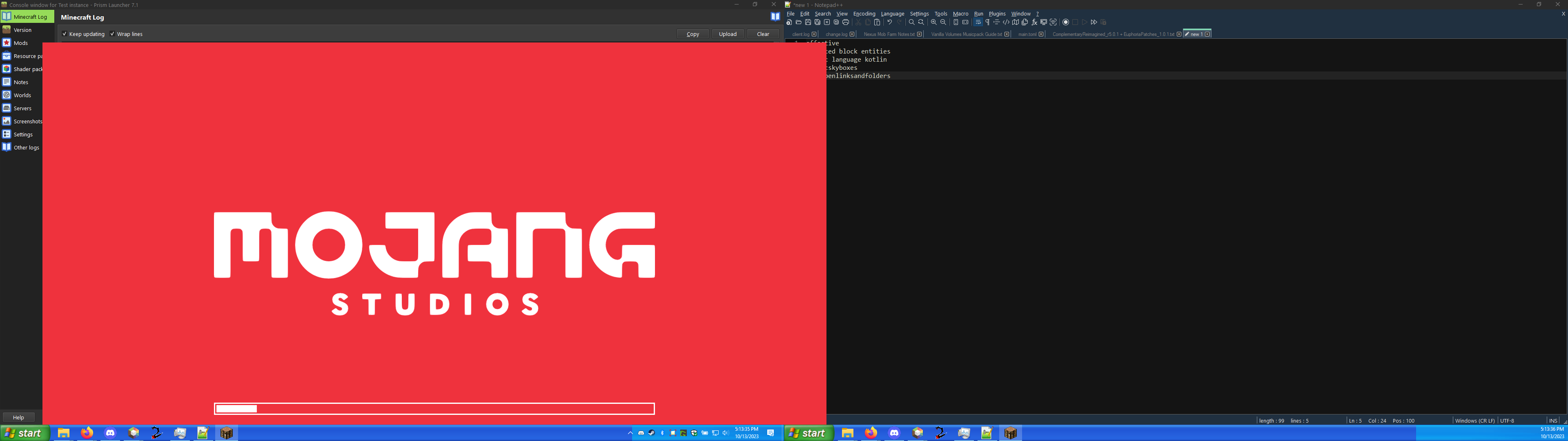The image size is (1568, 441).
Task: Open the Macro menu in Notepad++
Action: pyautogui.click(x=960, y=13)
